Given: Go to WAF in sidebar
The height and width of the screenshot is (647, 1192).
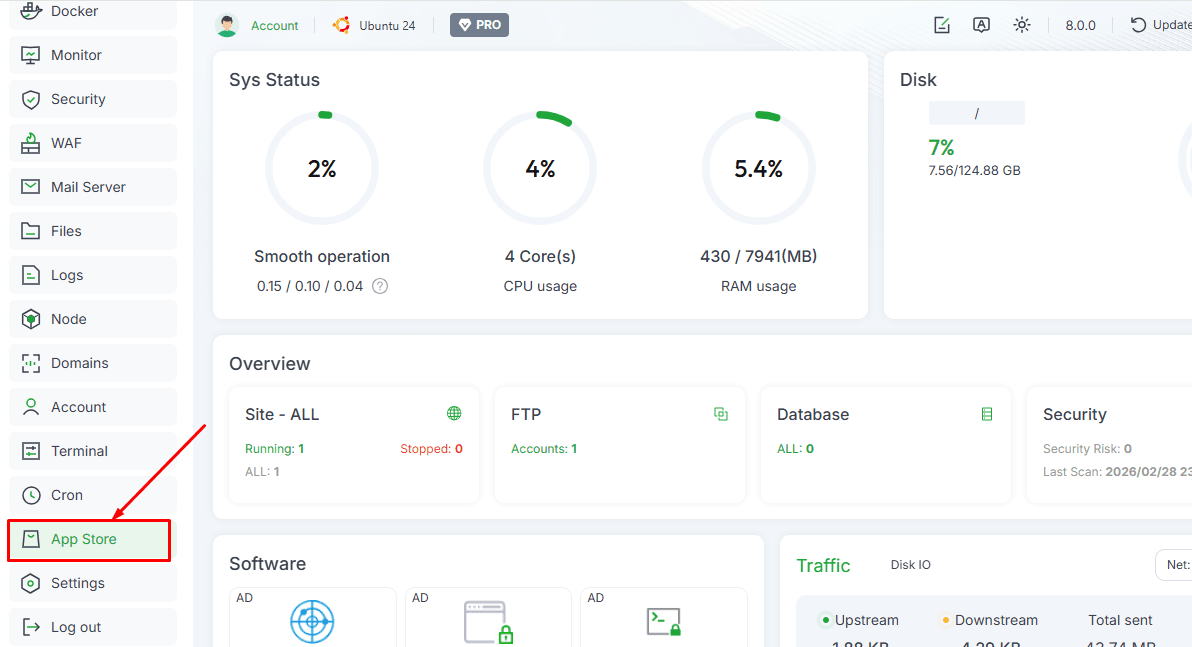Looking at the screenshot, I should point(66,143).
